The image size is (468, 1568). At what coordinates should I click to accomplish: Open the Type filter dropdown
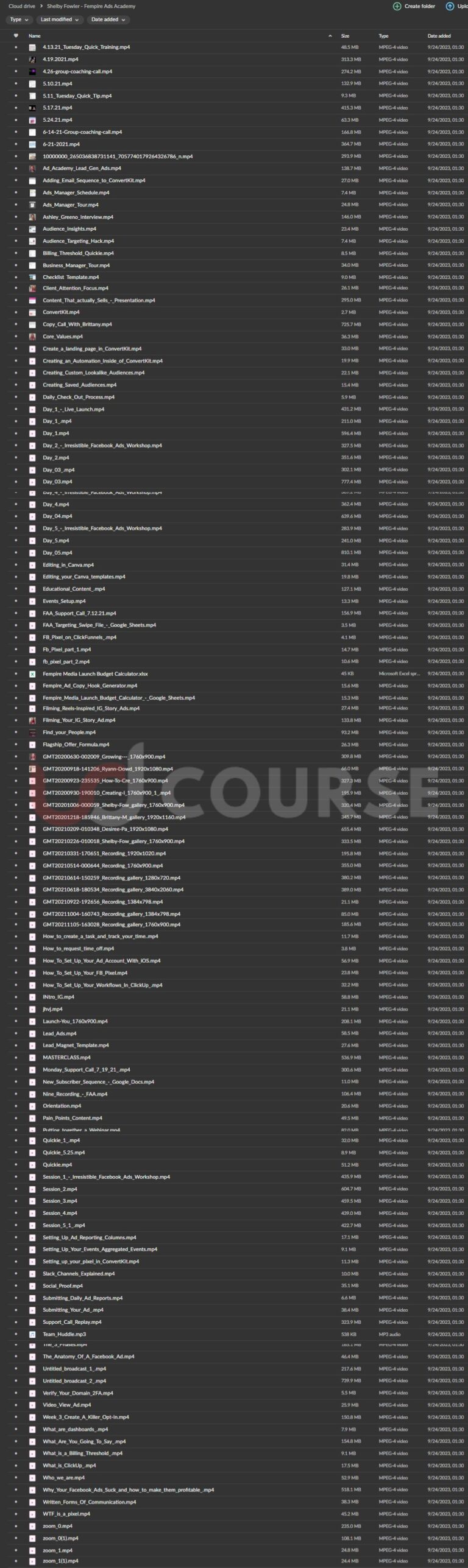point(19,19)
